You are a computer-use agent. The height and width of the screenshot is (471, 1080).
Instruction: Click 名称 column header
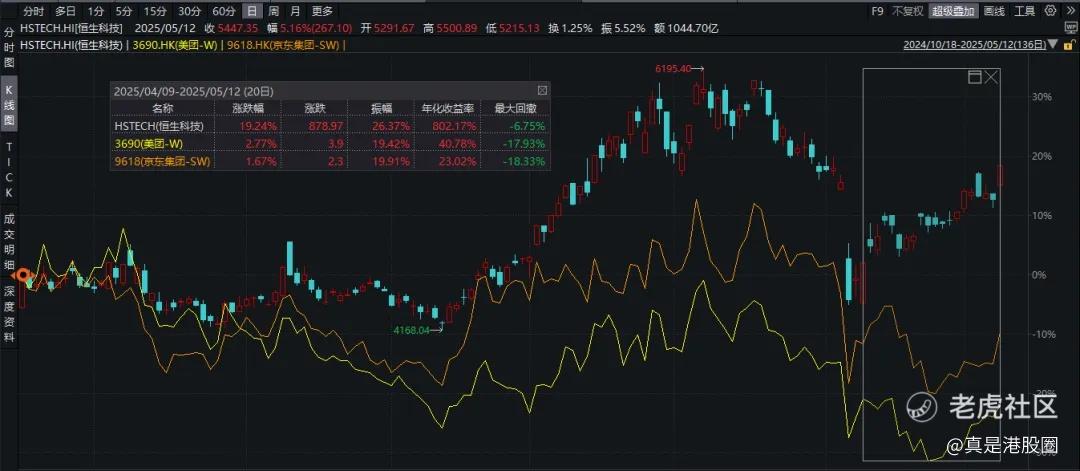(x=163, y=108)
